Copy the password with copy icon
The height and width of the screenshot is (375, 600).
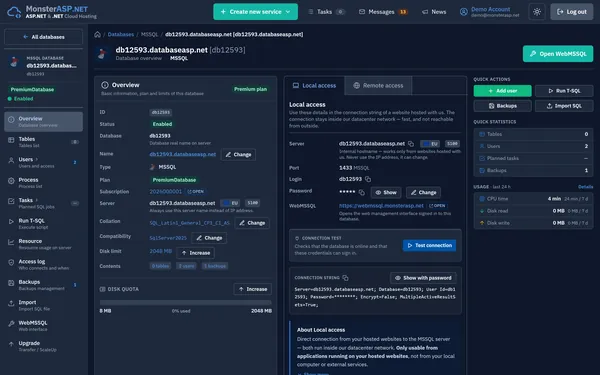click(362, 192)
